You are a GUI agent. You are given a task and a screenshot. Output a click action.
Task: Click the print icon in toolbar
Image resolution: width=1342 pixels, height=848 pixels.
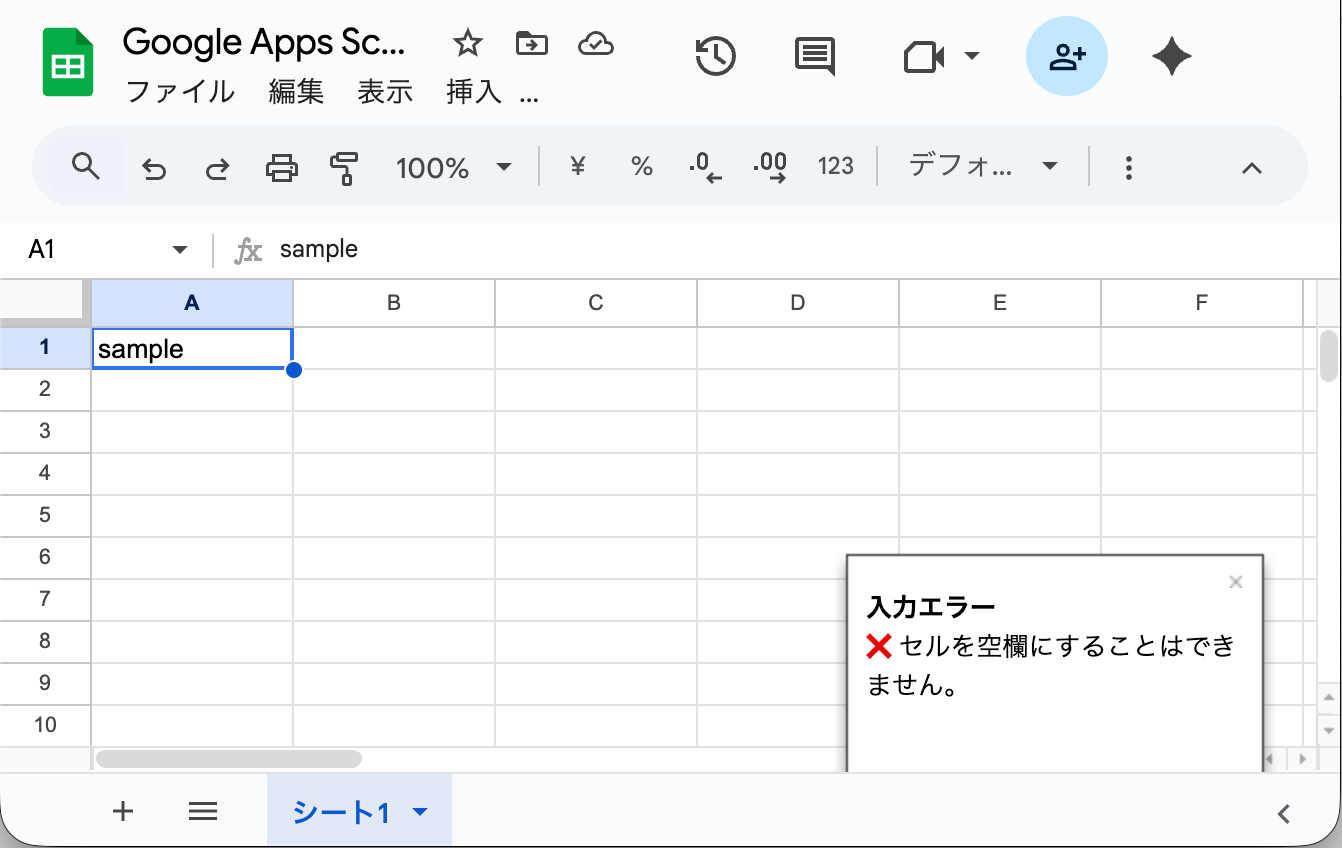281,168
